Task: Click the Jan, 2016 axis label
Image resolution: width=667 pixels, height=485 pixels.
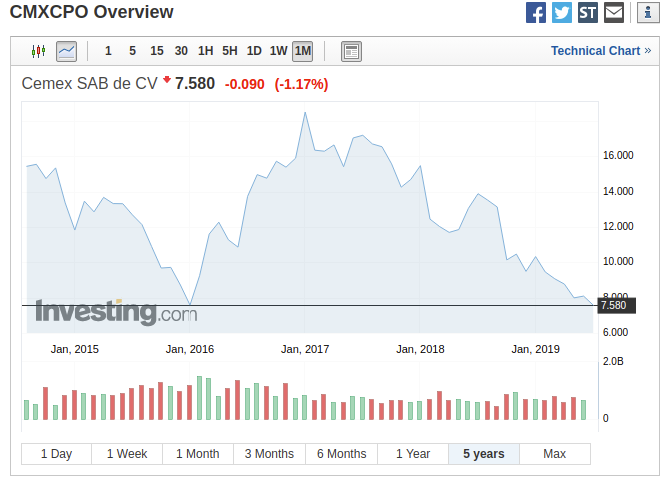Action: [x=190, y=349]
